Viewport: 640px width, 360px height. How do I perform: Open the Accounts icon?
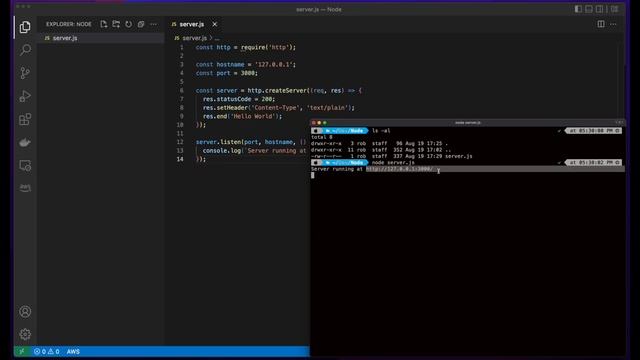(x=25, y=312)
